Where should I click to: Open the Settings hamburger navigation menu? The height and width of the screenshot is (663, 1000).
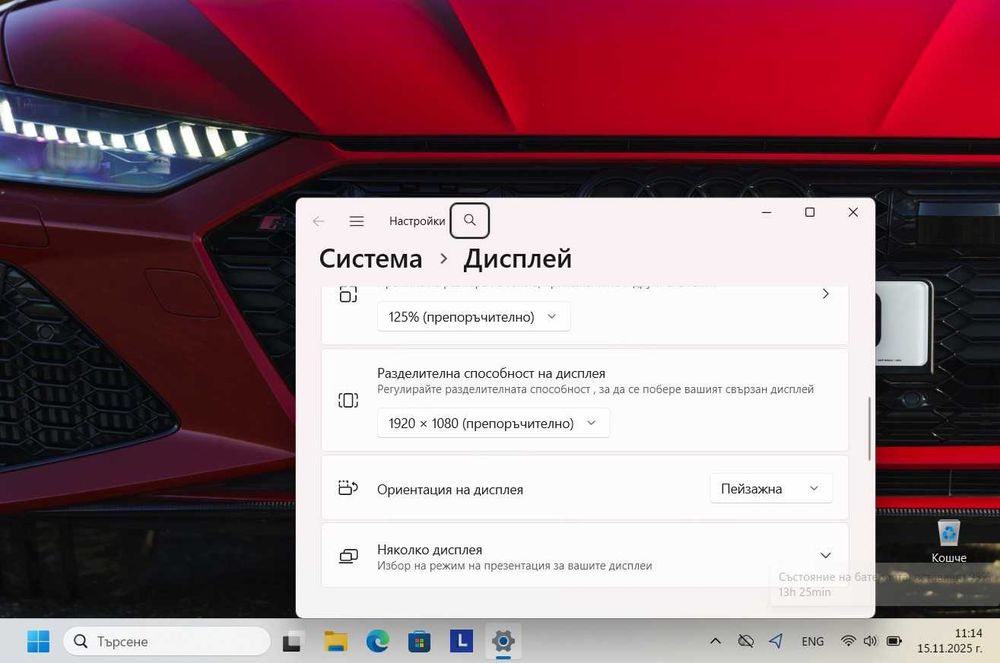point(357,221)
